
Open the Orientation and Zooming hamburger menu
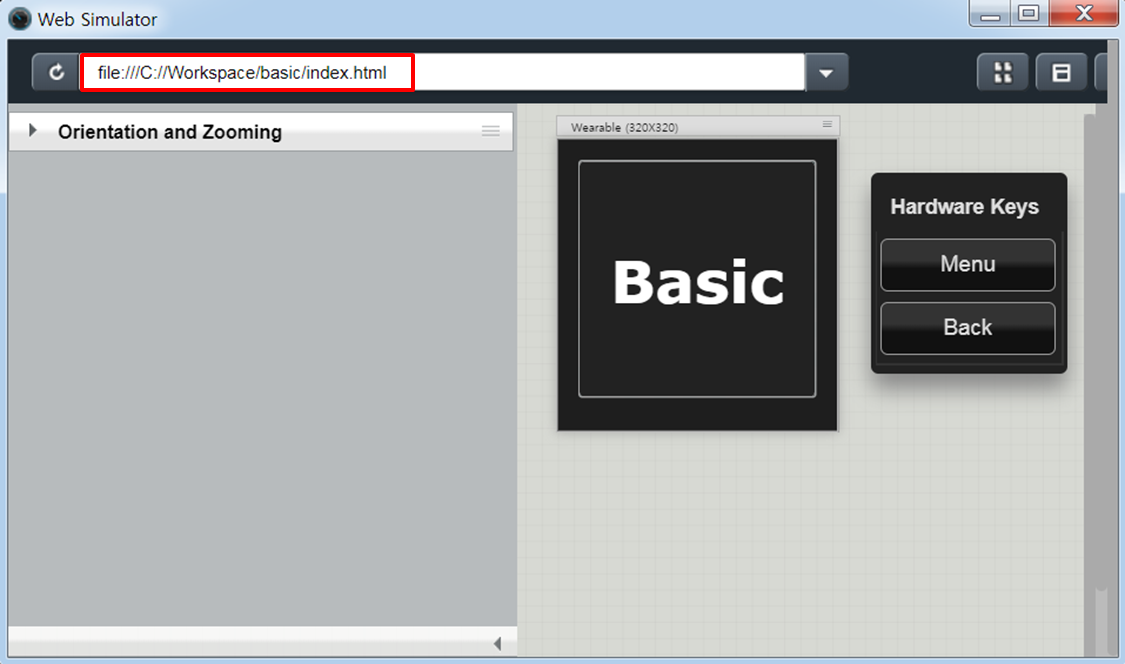pyautogui.click(x=490, y=130)
